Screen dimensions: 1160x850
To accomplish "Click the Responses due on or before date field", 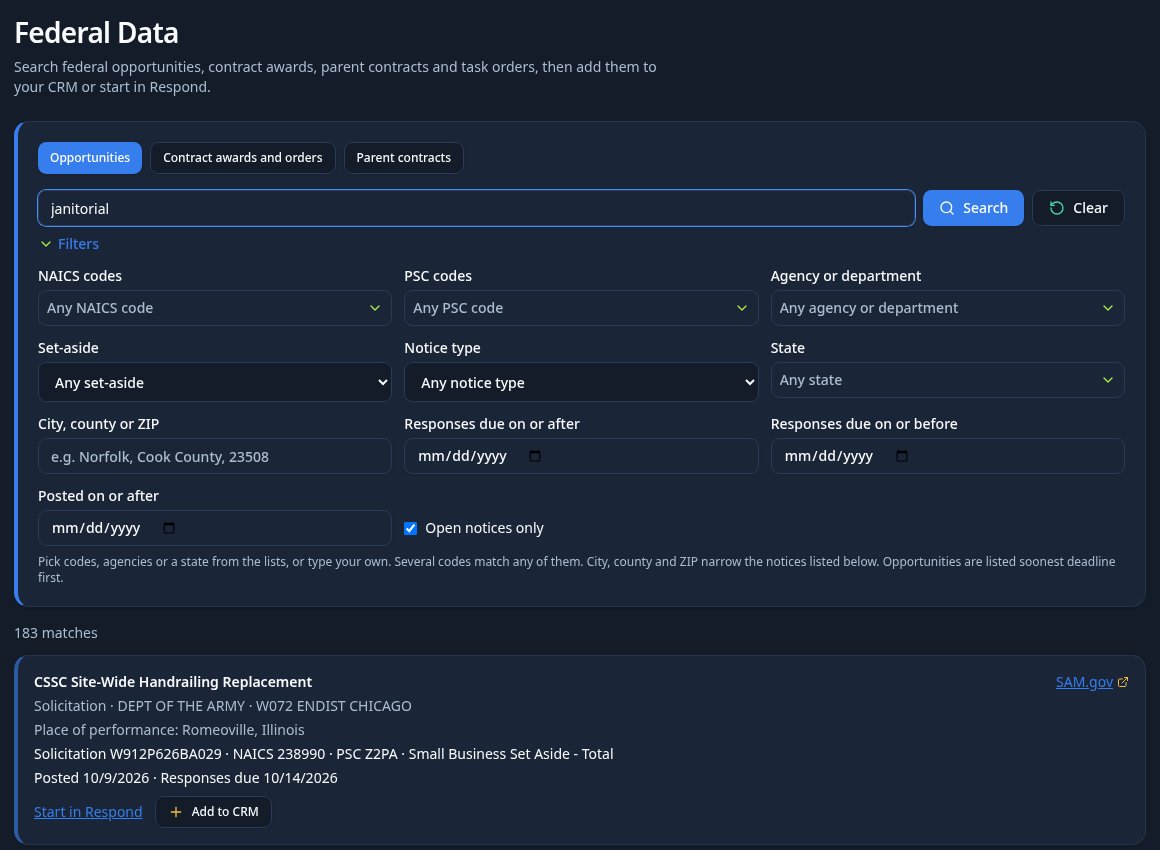I will tap(947, 456).
